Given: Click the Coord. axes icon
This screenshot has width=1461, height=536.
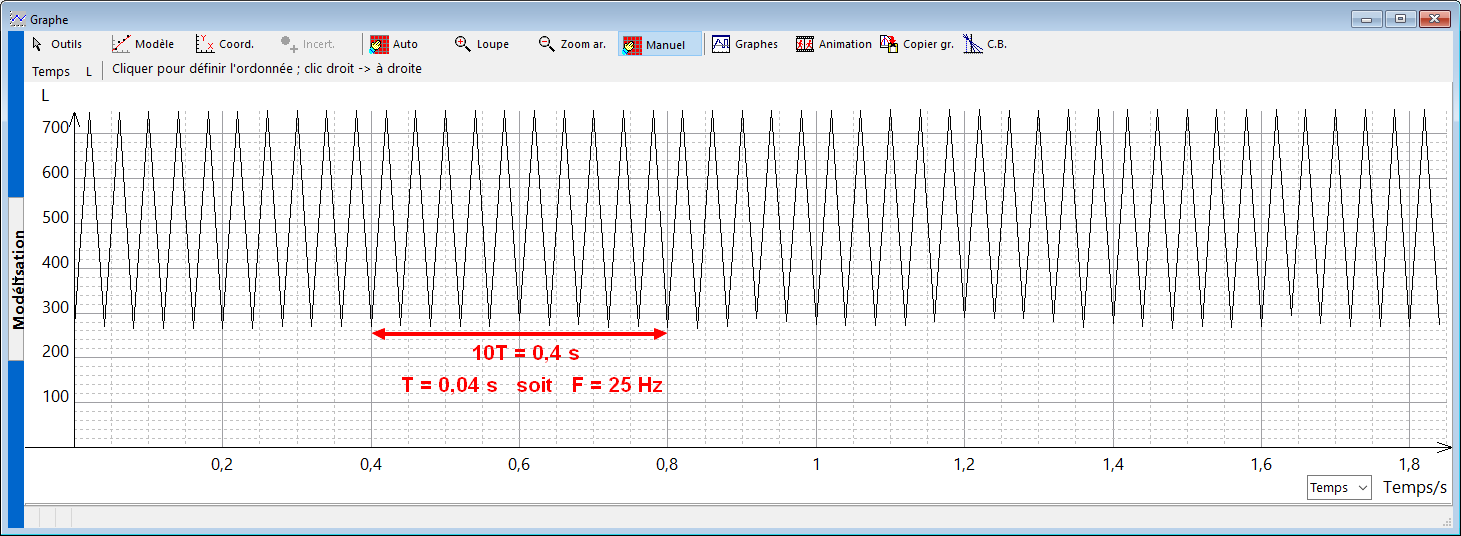Looking at the screenshot, I should pyautogui.click(x=204, y=44).
